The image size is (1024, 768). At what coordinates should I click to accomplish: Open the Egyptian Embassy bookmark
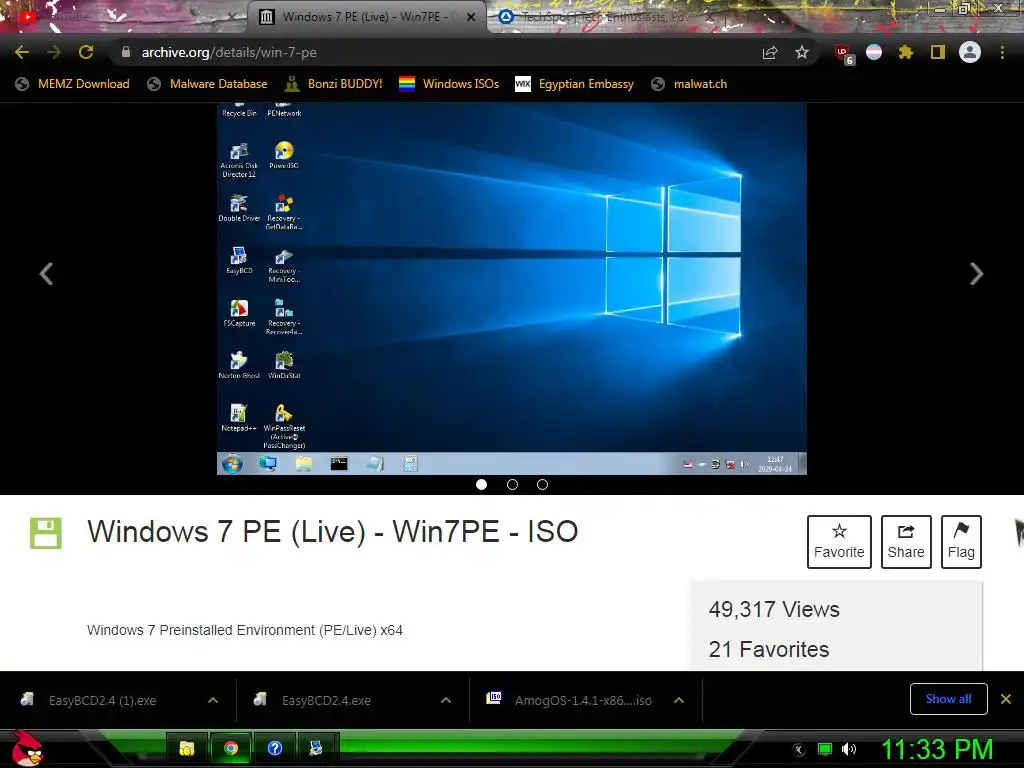pyautogui.click(x=575, y=84)
